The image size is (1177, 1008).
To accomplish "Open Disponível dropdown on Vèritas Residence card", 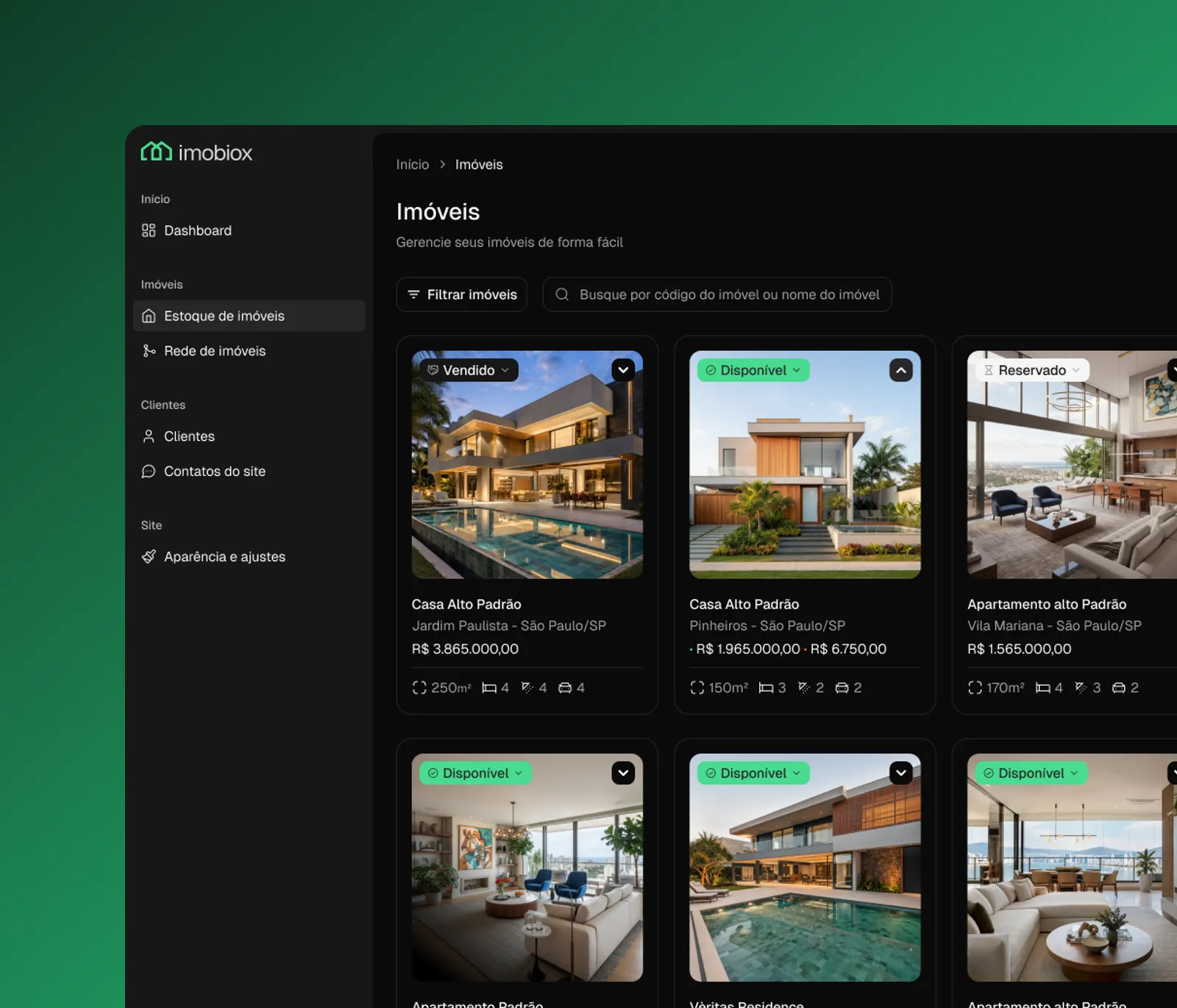I will (753, 773).
